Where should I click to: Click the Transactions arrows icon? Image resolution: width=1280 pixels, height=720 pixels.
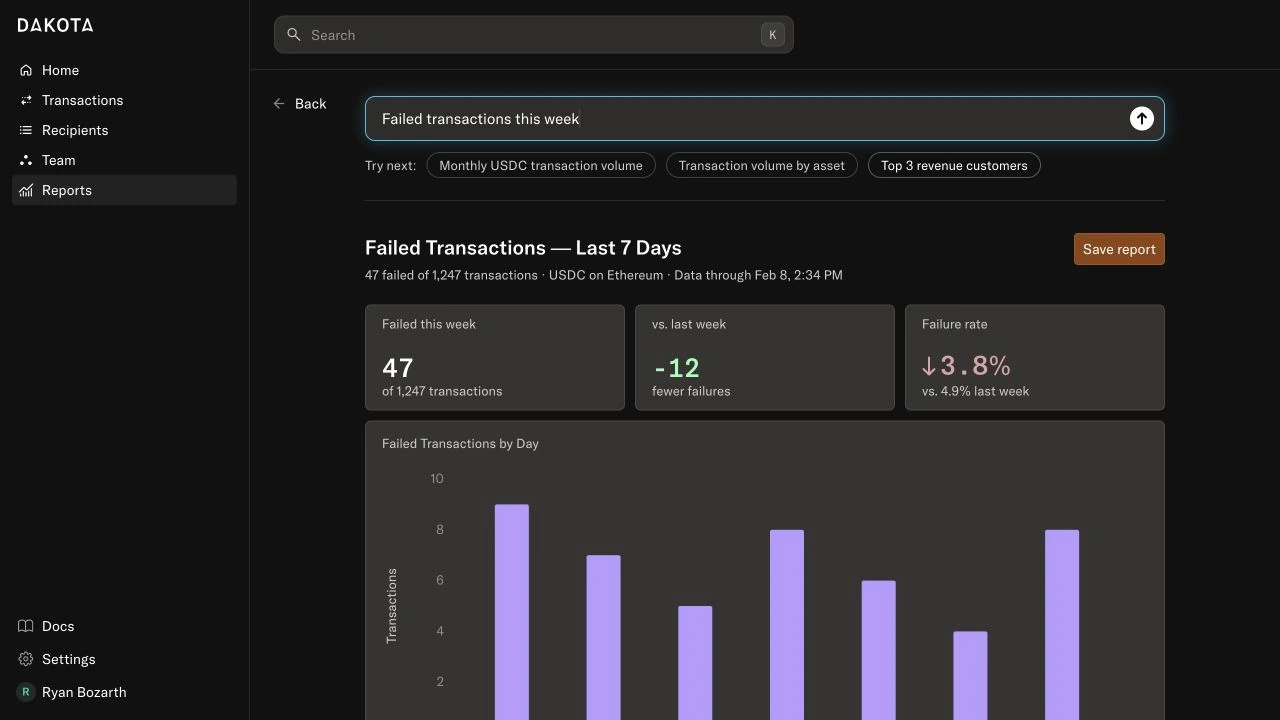coord(26,100)
